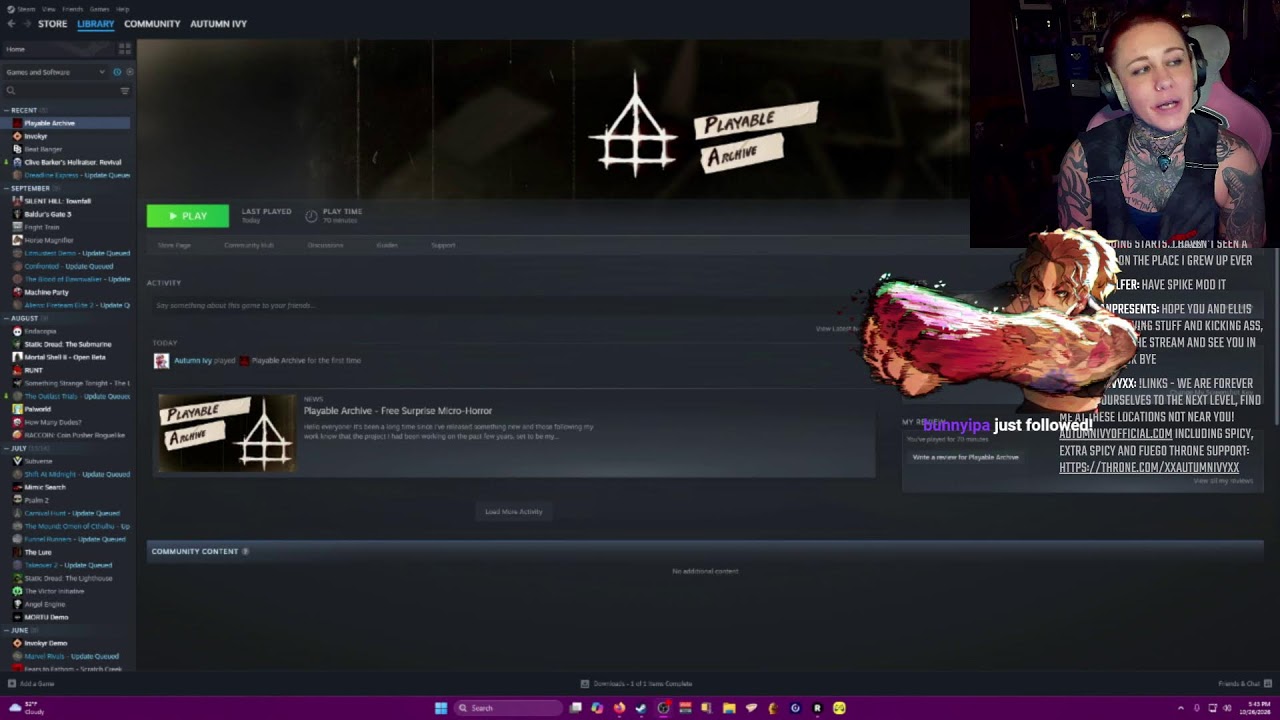The image size is (1280, 720).
Task: Select Machine Party in the library
Action: (x=46, y=292)
